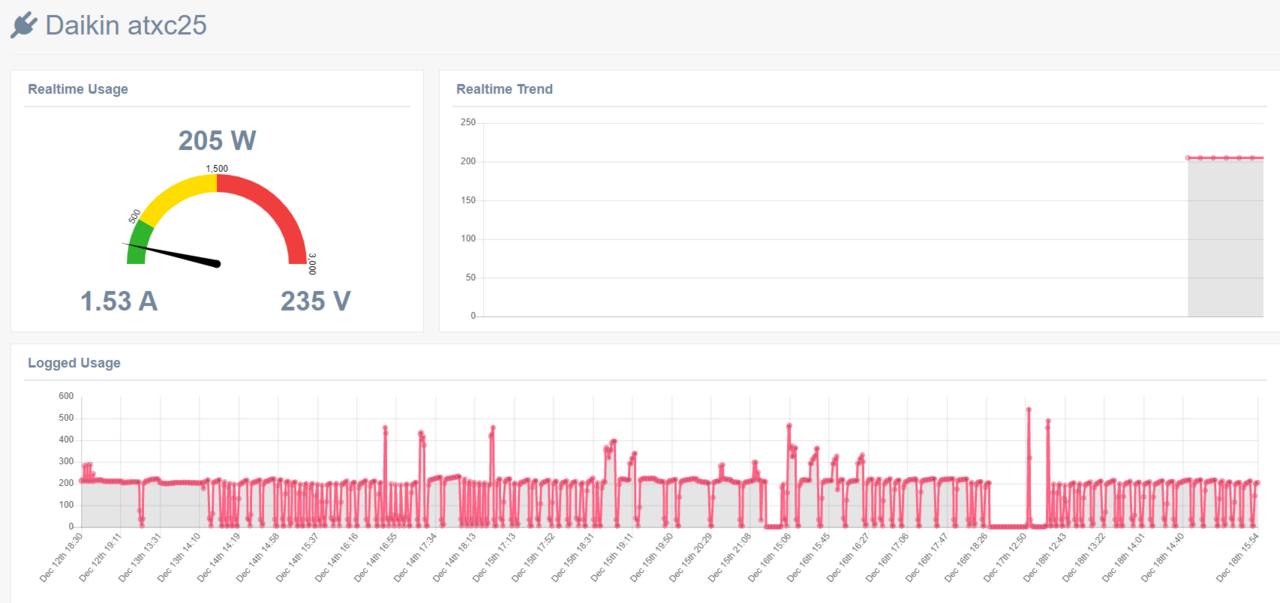
Task: Click the 500 gauge tick label
Action: [135, 216]
